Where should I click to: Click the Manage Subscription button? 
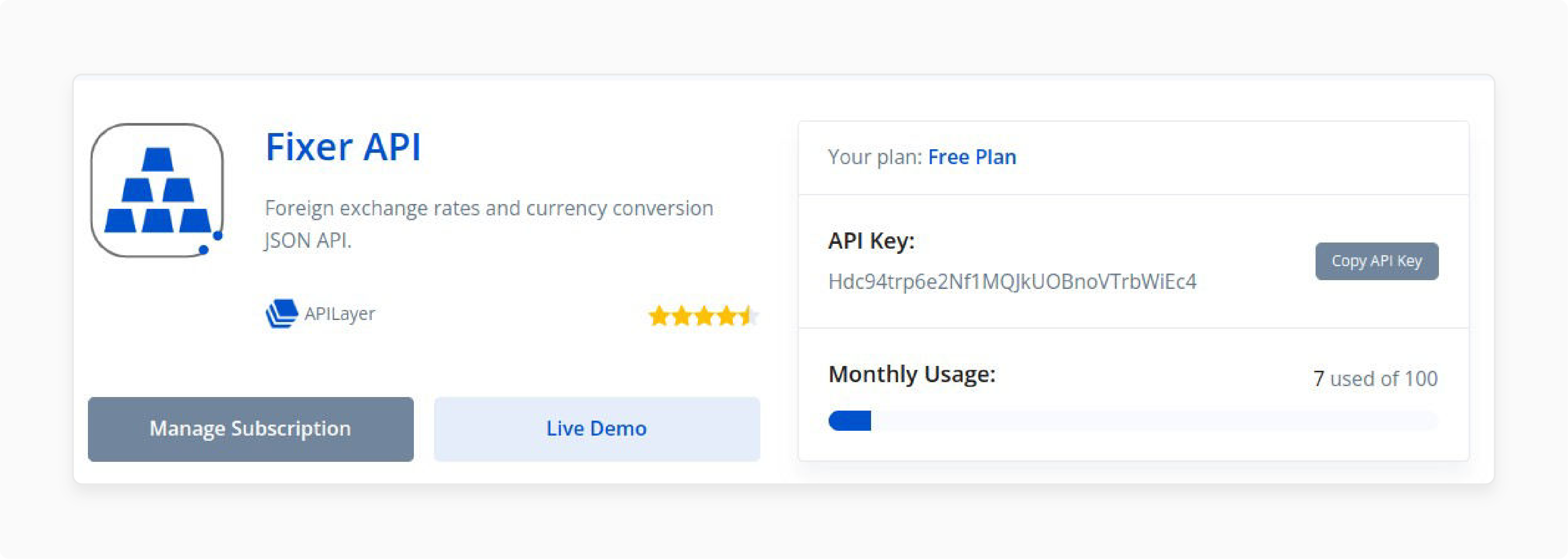point(251,429)
